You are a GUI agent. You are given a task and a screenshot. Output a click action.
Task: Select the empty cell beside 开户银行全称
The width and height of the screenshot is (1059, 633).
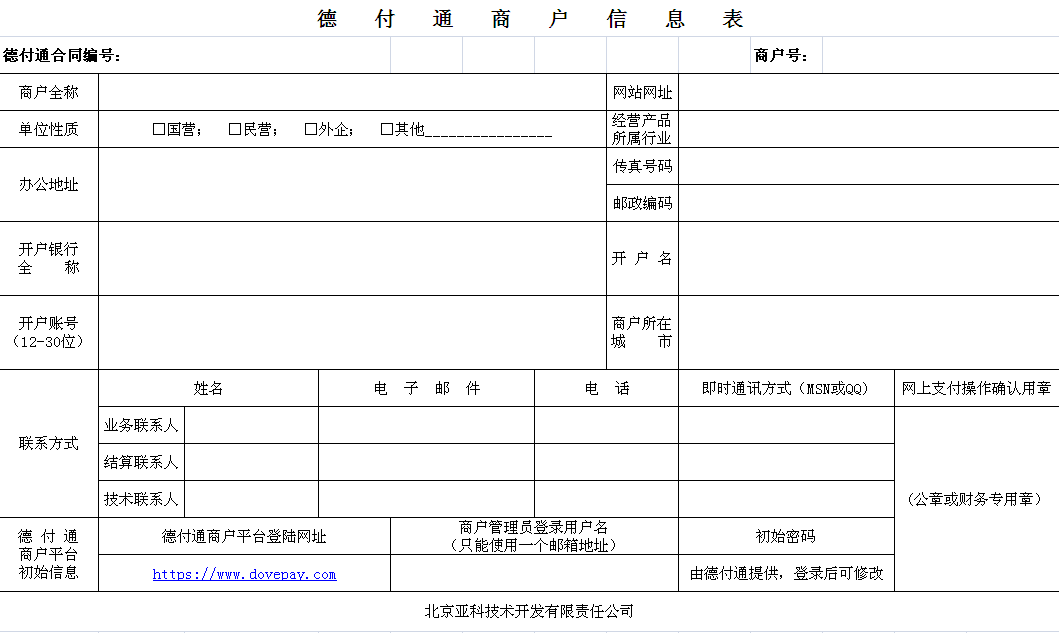(352, 258)
